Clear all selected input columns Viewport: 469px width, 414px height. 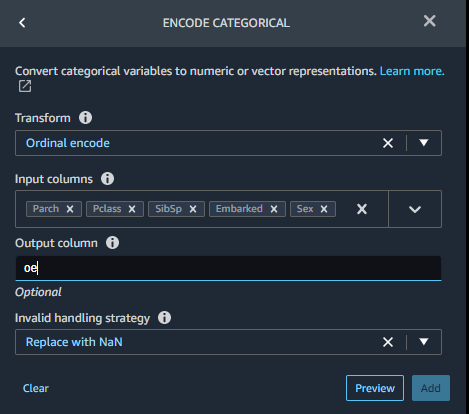pyautogui.click(x=362, y=209)
